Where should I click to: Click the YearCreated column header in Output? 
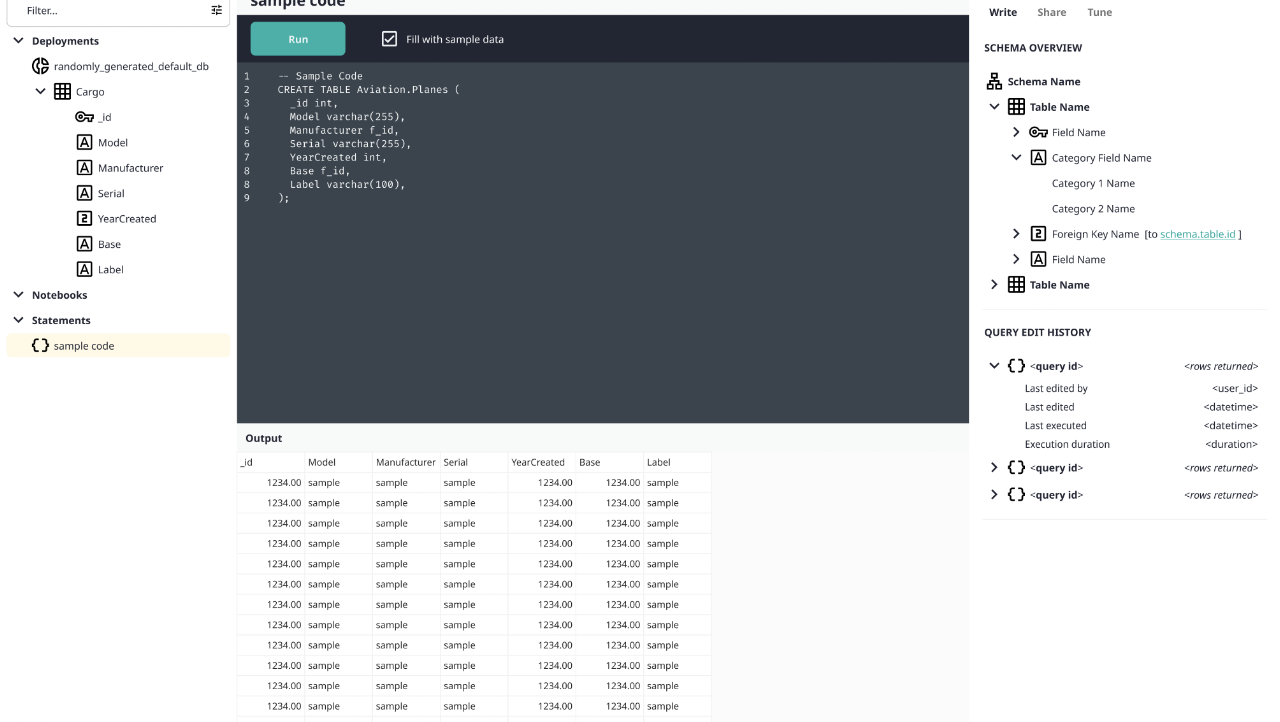coord(541,462)
